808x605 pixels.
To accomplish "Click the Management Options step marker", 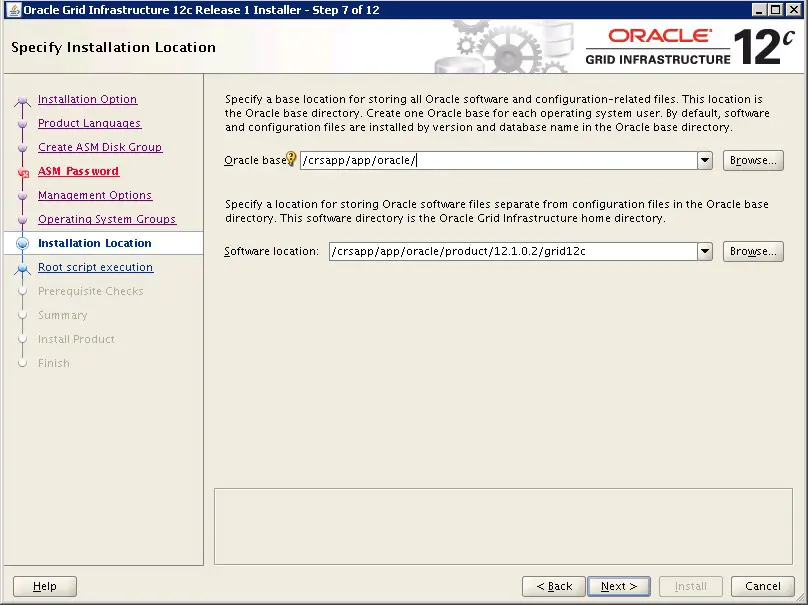I will (22, 196).
